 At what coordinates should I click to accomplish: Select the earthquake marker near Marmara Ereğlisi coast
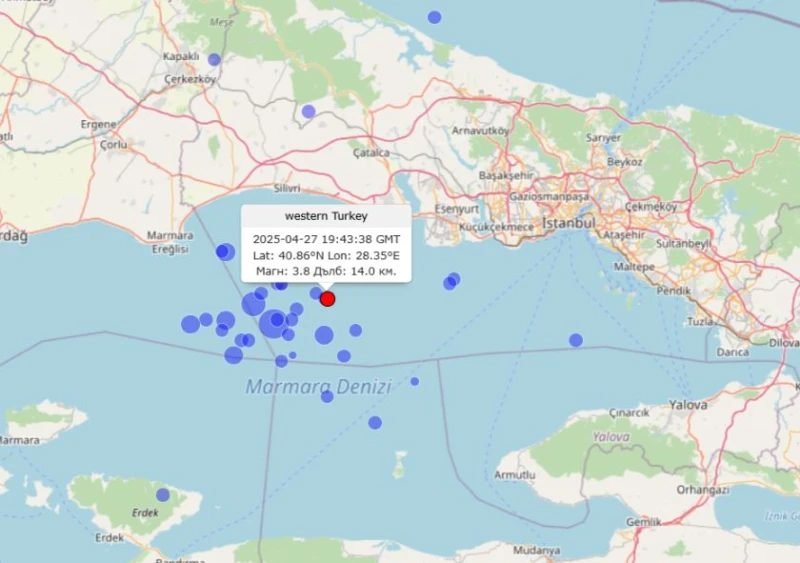tap(225, 252)
